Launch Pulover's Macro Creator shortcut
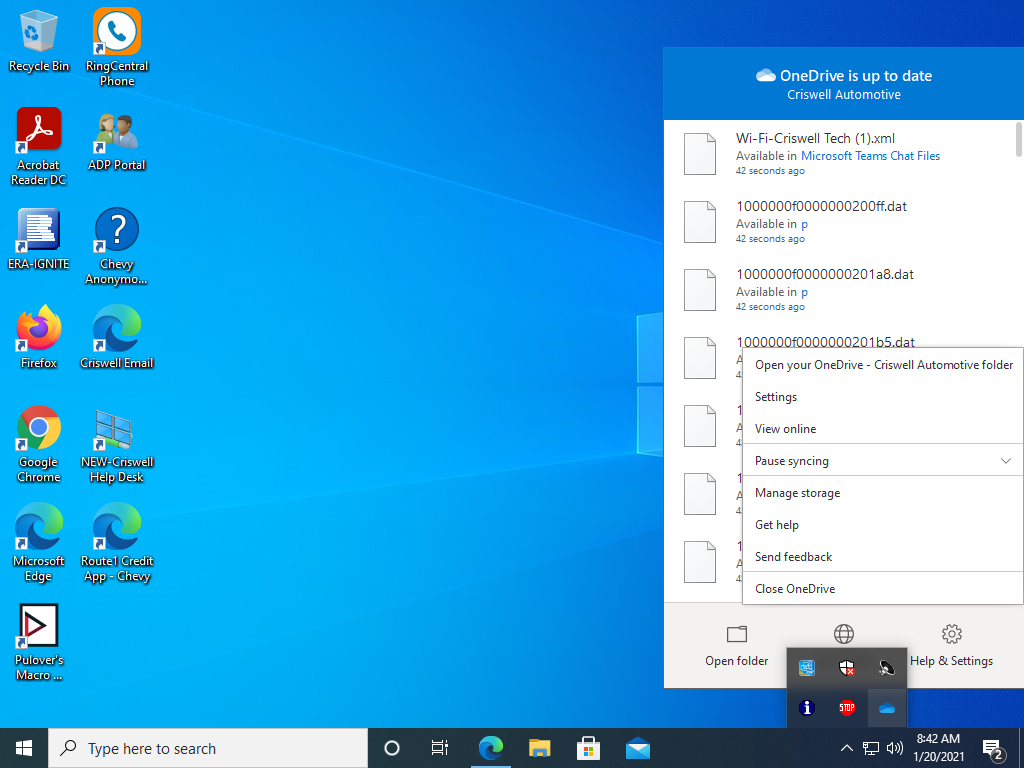This screenshot has width=1024, height=768. tap(39, 642)
